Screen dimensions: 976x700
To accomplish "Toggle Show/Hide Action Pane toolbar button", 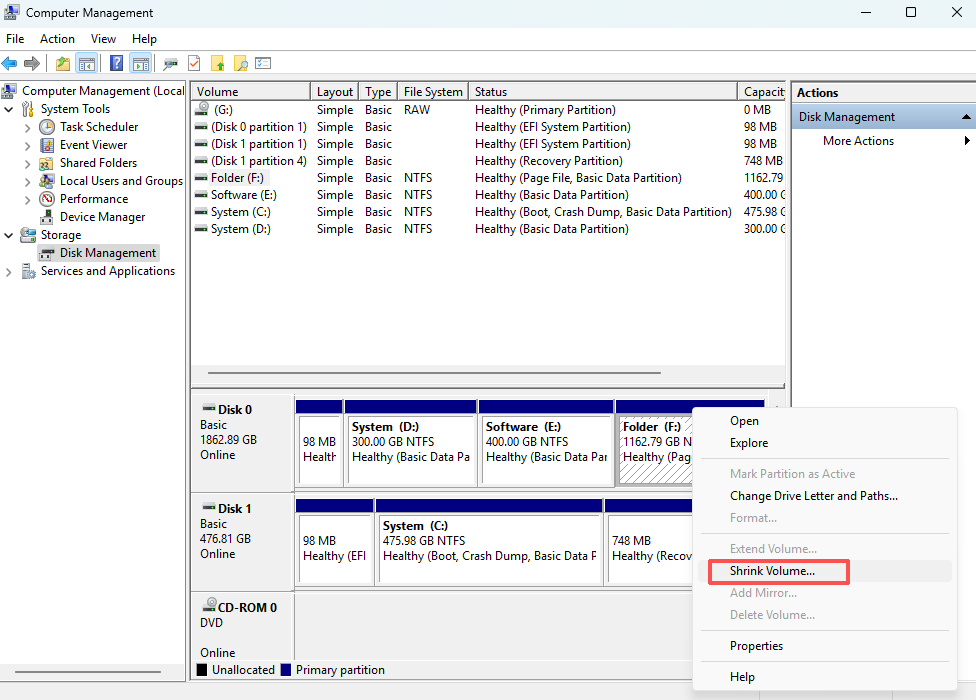I will tap(140, 64).
